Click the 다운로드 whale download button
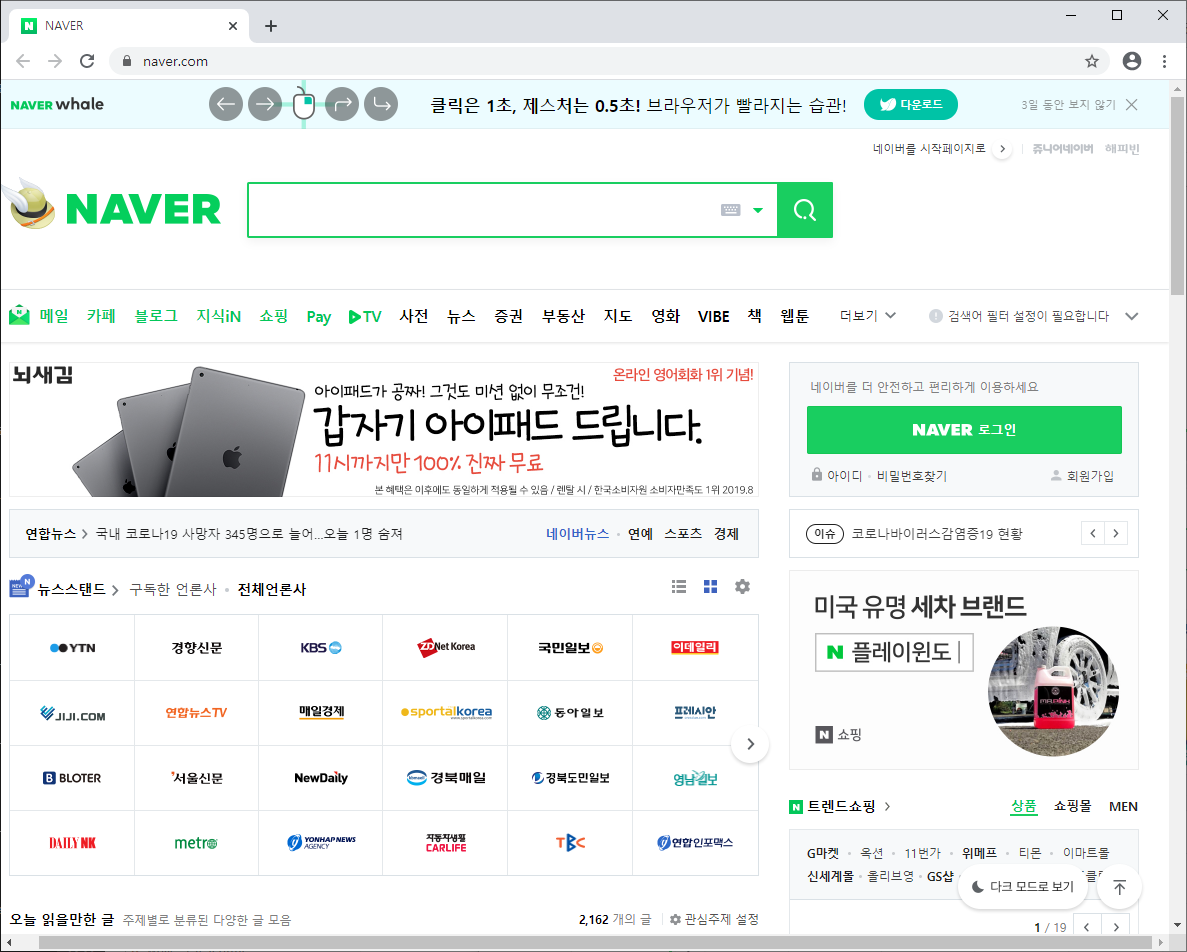This screenshot has width=1187, height=952. click(911, 104)
